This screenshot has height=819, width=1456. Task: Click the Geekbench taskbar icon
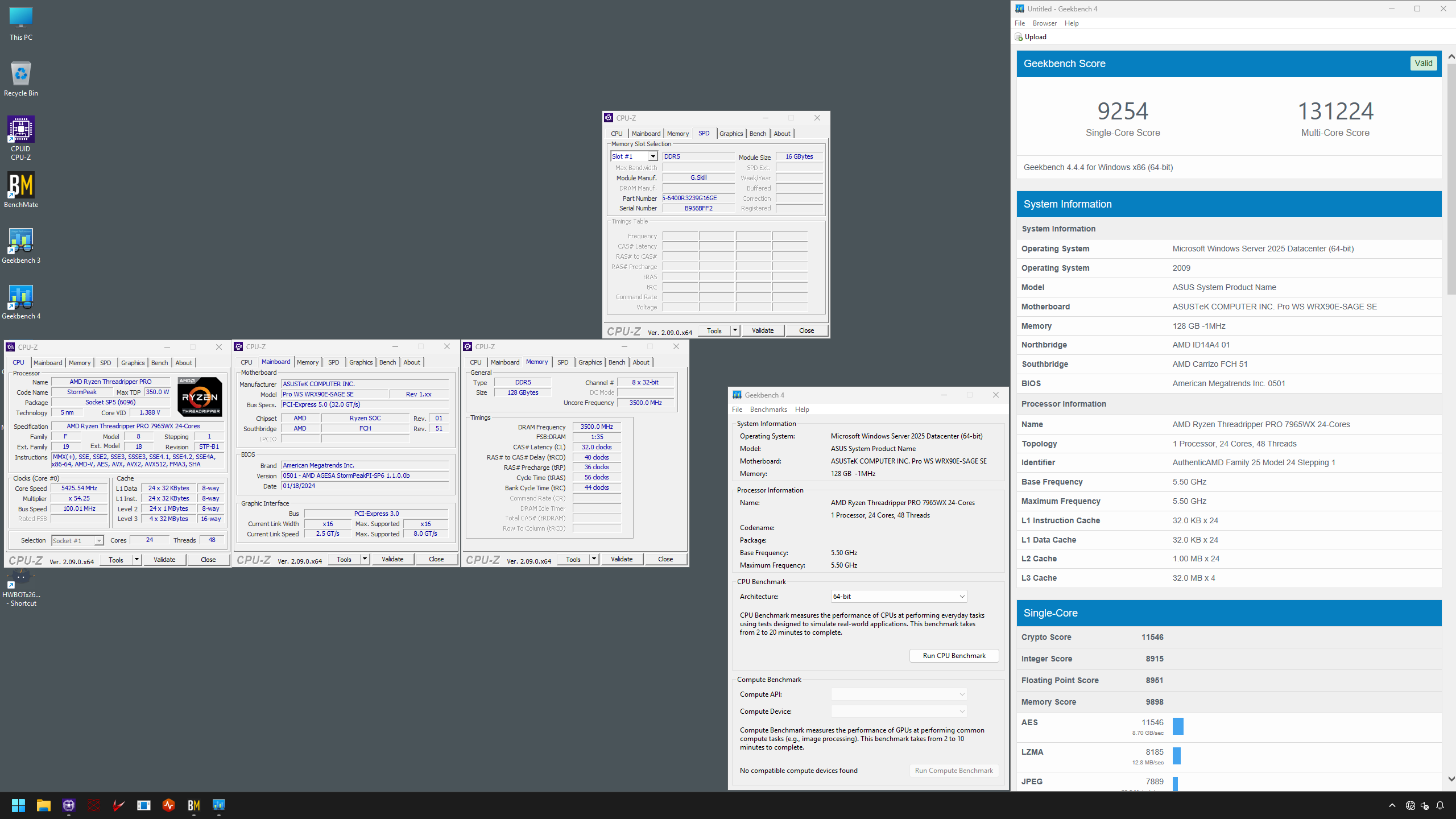point(219,805)
